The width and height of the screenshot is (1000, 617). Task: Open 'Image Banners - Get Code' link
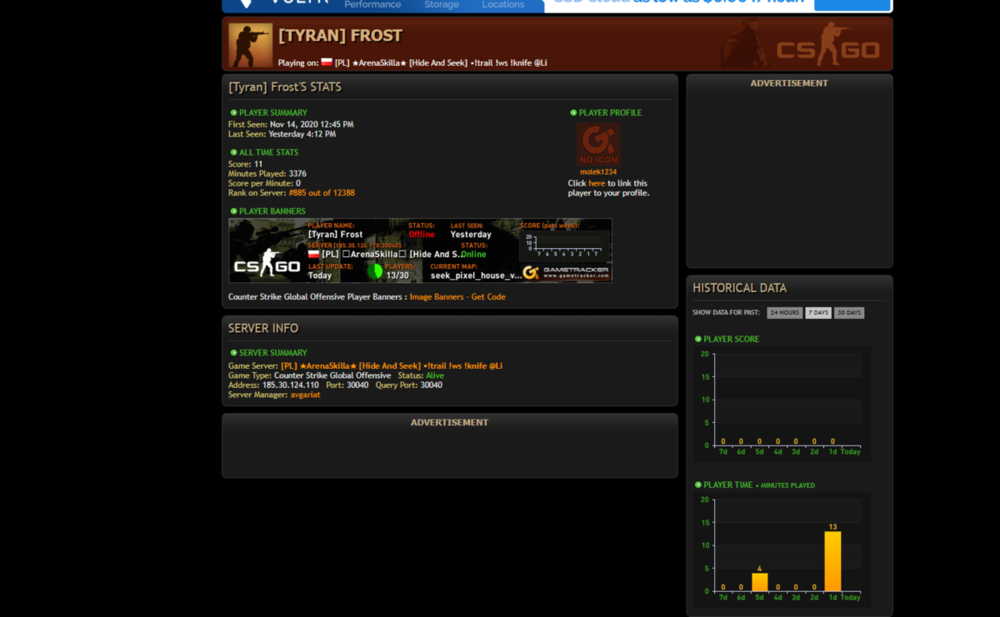(457, 297)
